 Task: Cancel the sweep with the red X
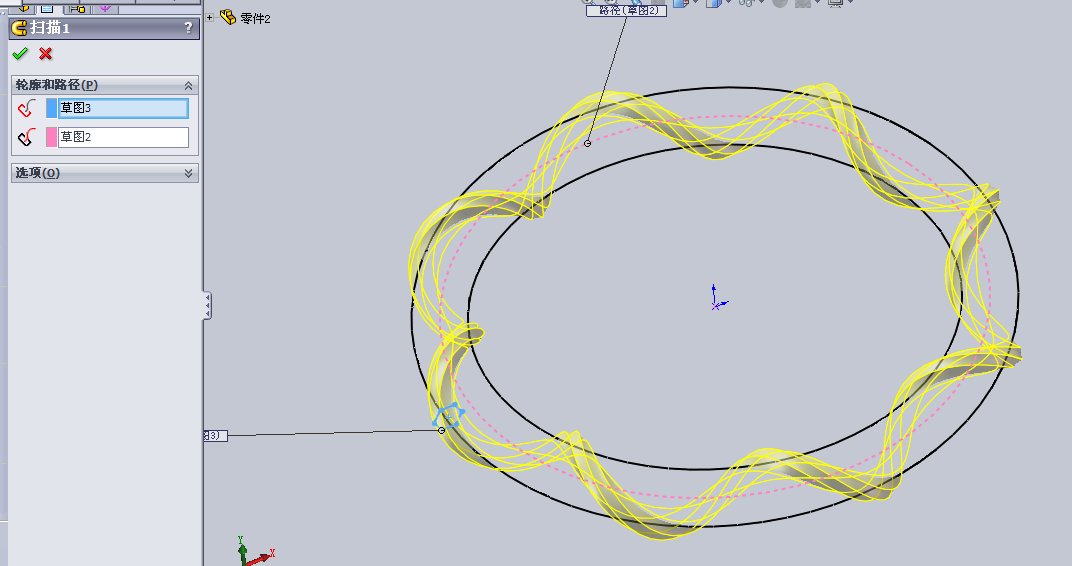click(x=46, y=53)
